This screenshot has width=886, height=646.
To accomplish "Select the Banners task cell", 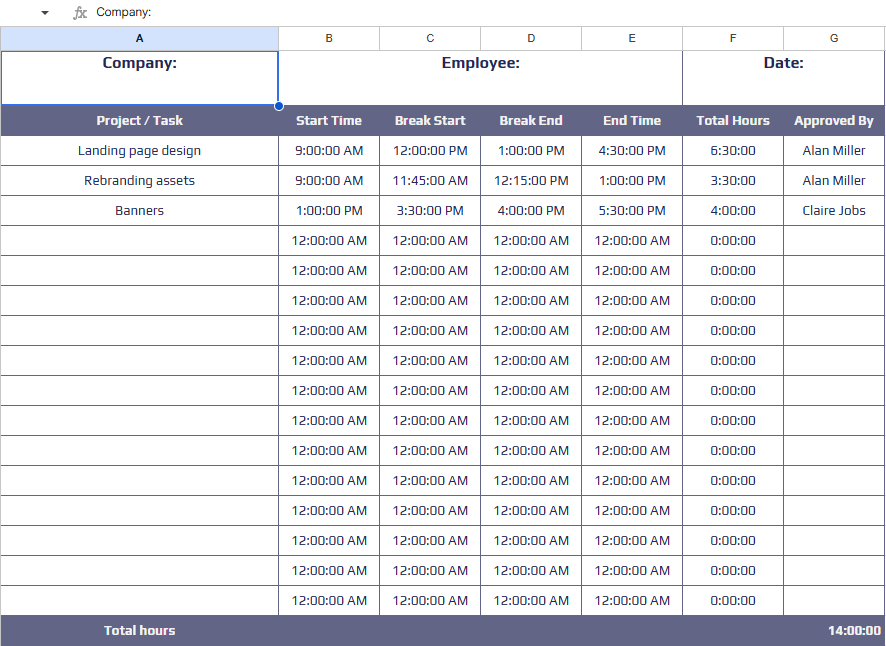I will (x=139, y=211).
